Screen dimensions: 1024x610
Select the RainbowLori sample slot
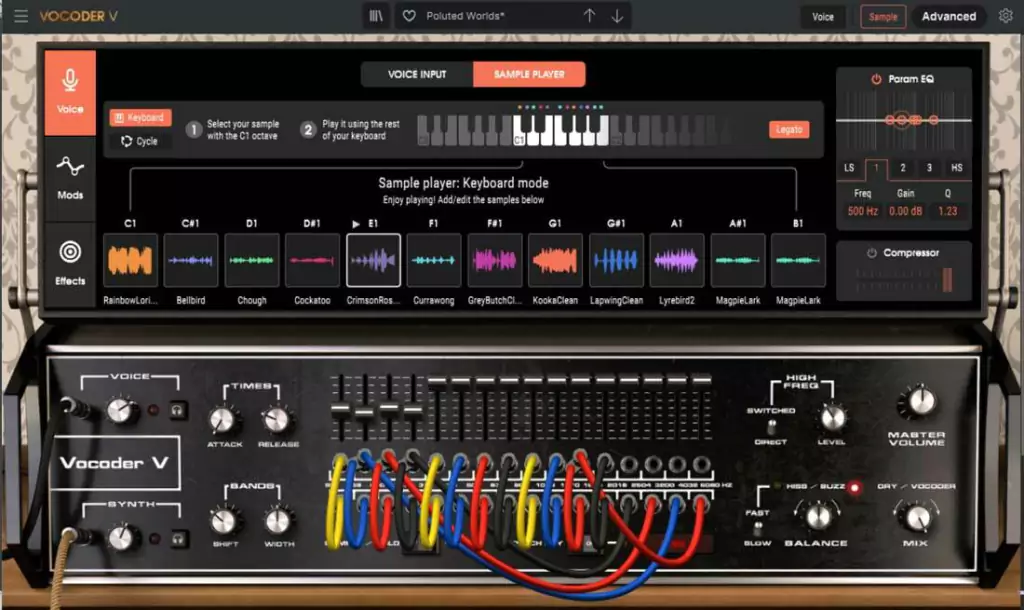pos(131,260)
